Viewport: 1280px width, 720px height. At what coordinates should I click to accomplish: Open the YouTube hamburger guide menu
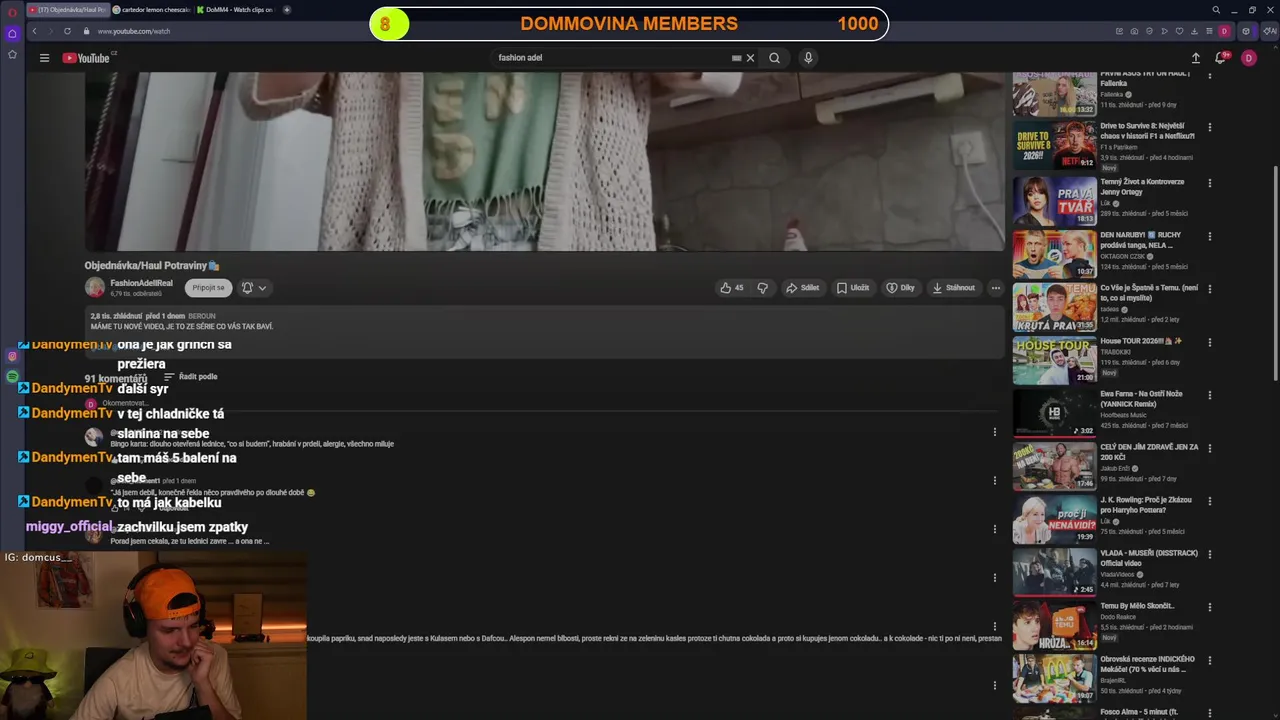[x=44, y=58]
